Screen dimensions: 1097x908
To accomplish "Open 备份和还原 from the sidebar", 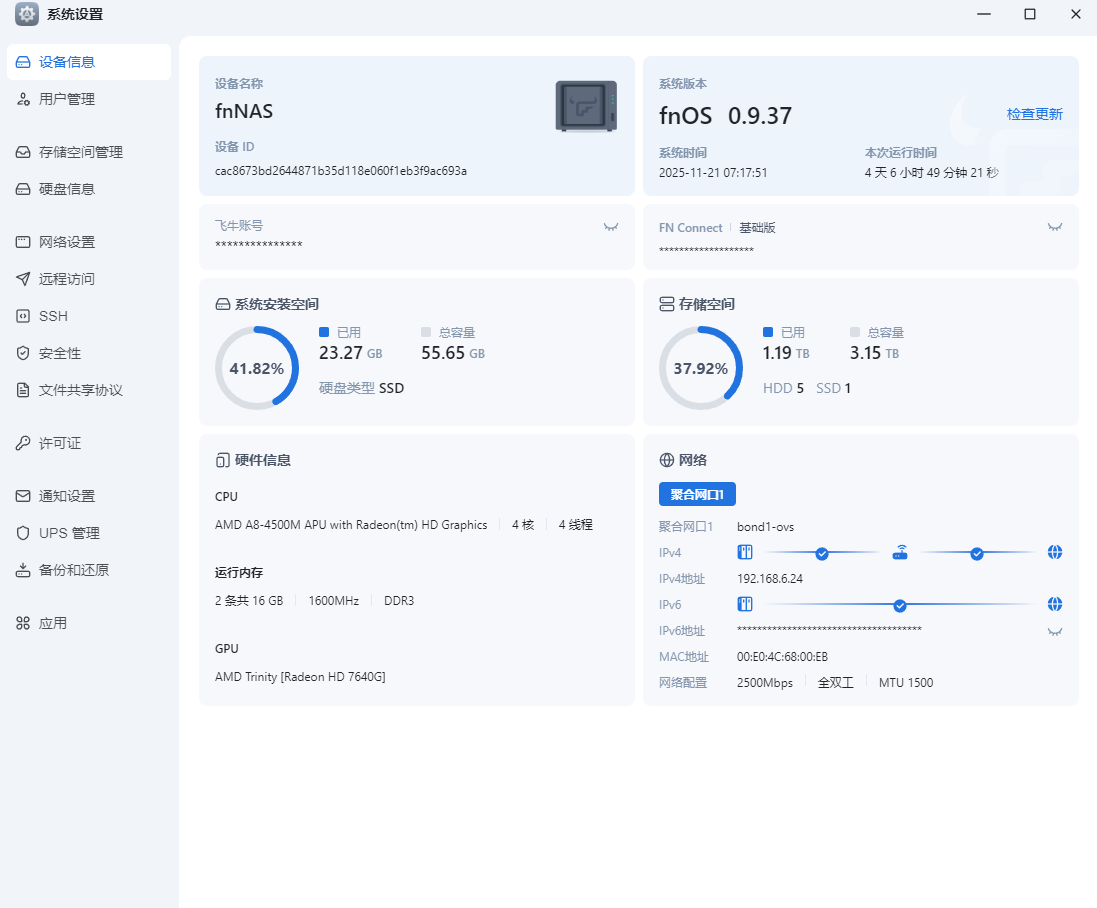I will [73, 570].
